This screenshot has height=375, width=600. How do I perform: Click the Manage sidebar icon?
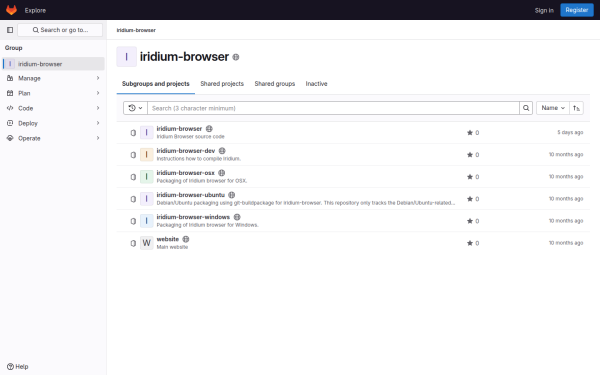(x=10, y=78)
